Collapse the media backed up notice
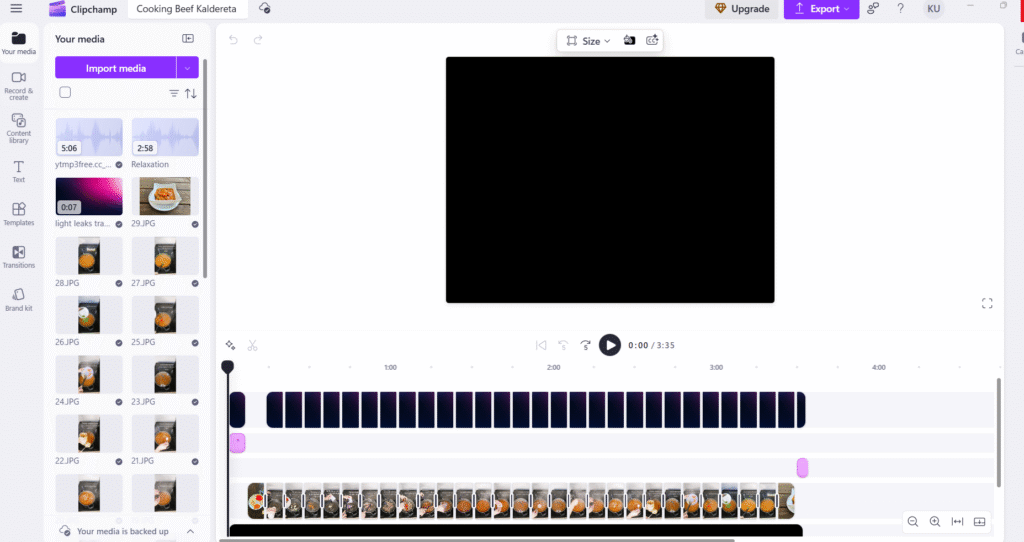Viewport: 1024px width, 542px height. coord(190,531)
